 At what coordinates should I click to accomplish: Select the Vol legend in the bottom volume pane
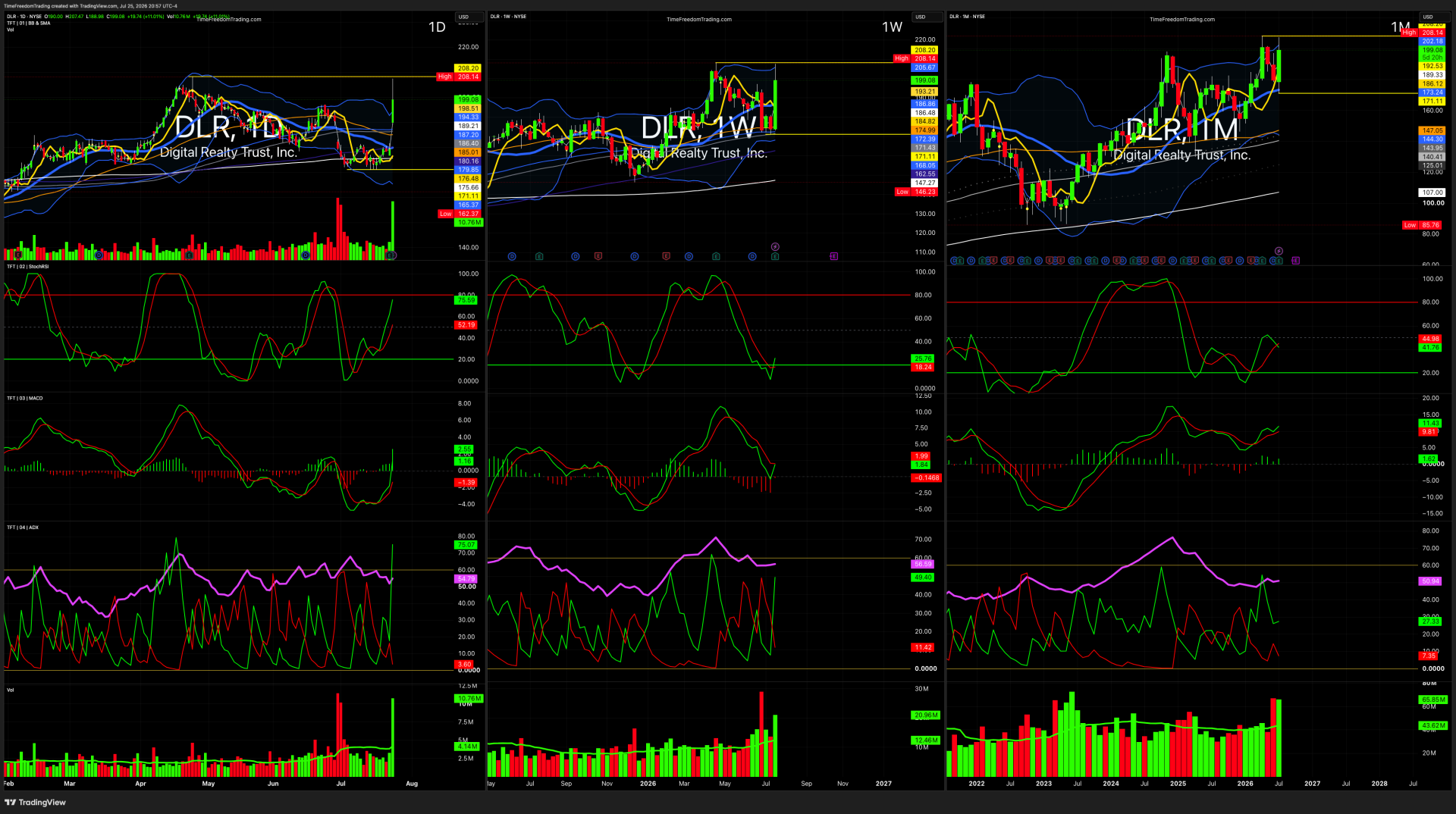[11, 690]
